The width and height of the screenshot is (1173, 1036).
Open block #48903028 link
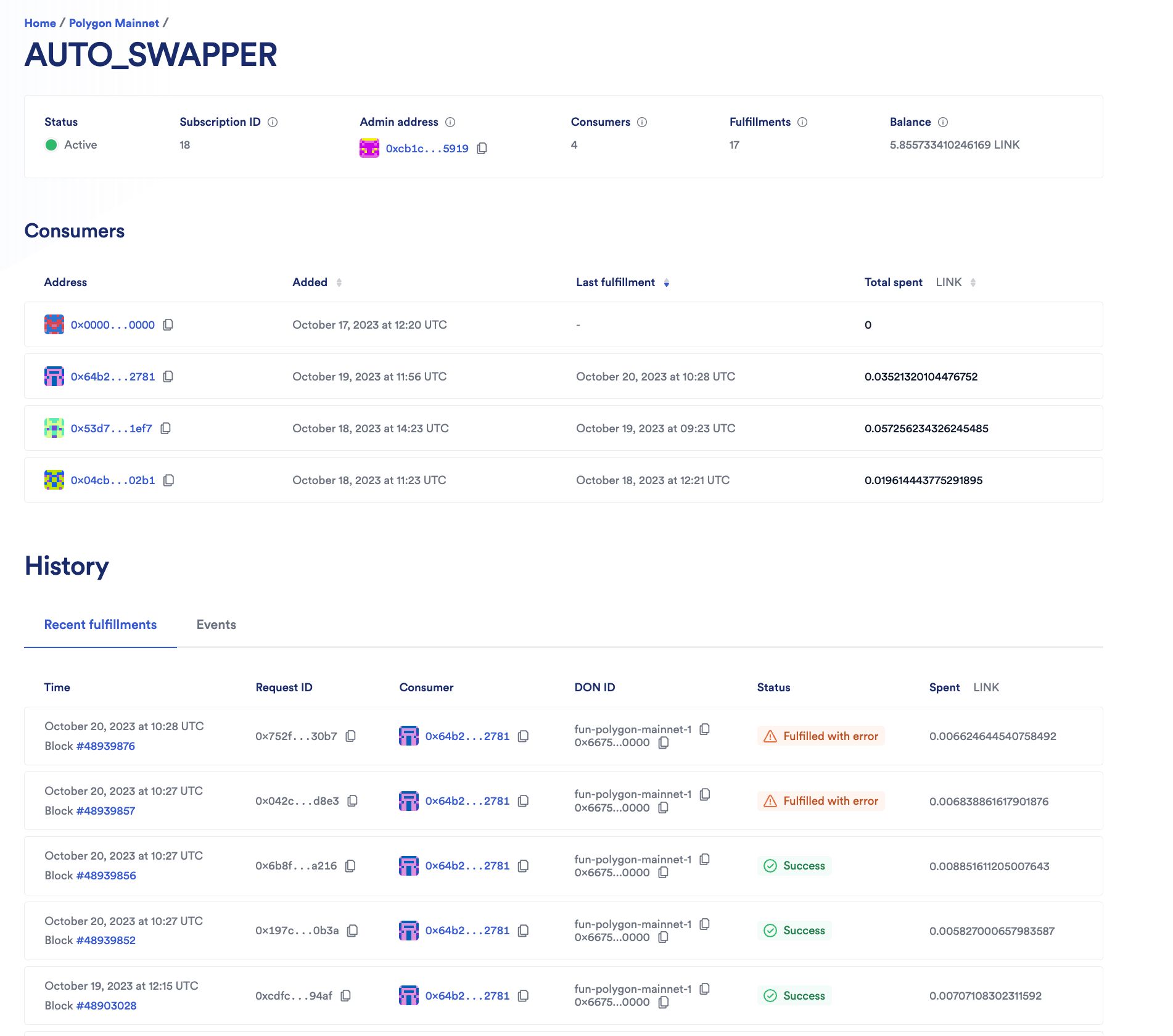pos(106,1006)
